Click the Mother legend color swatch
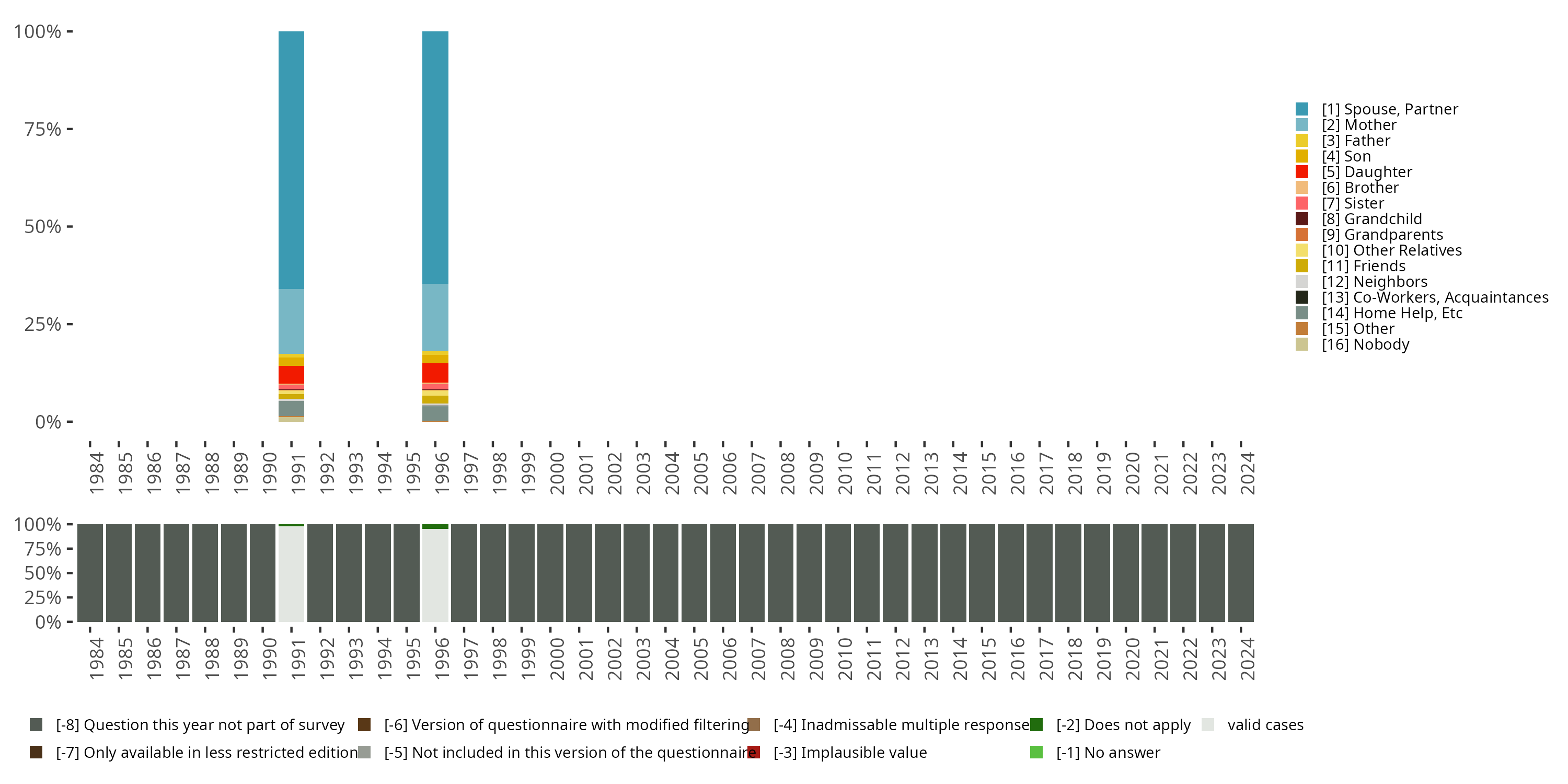This screenshot has width=1568, height=784. tap(1301, 125)
